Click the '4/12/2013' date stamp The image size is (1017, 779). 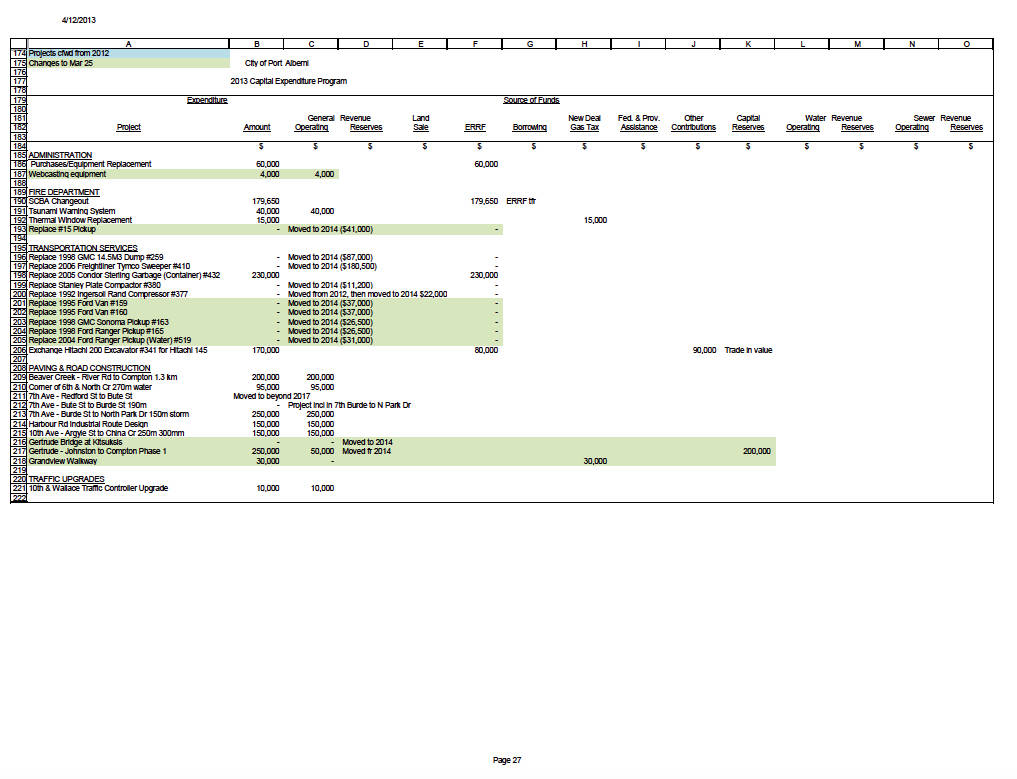pos(78,20)
